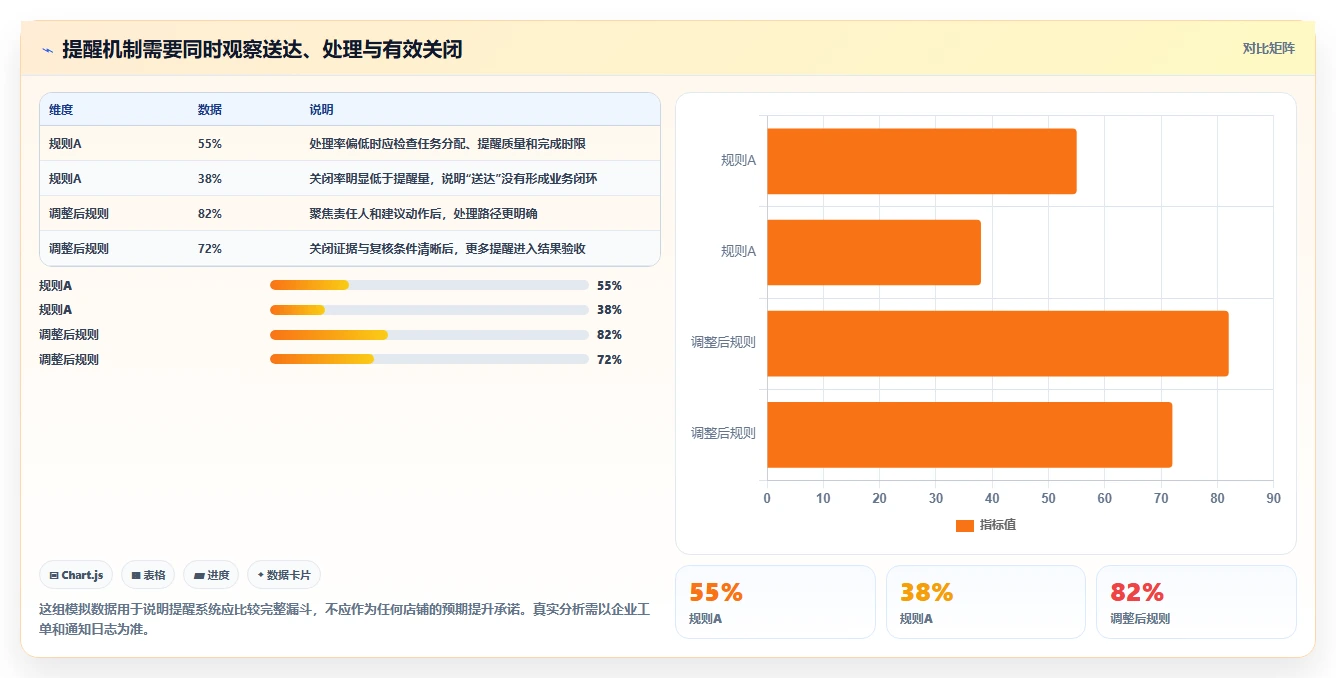Viewport: 1336px width, 678px height.
Task: Click the bar icon on the 进度 chip
Action: click(x=199, y=576)
